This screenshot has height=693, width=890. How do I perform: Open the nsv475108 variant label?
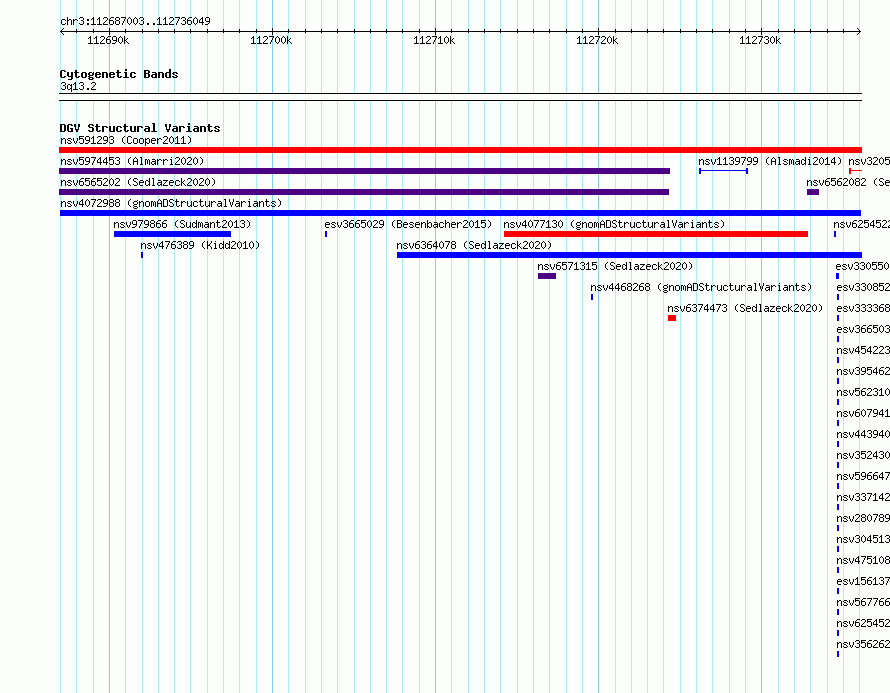[x=863, y=560]
